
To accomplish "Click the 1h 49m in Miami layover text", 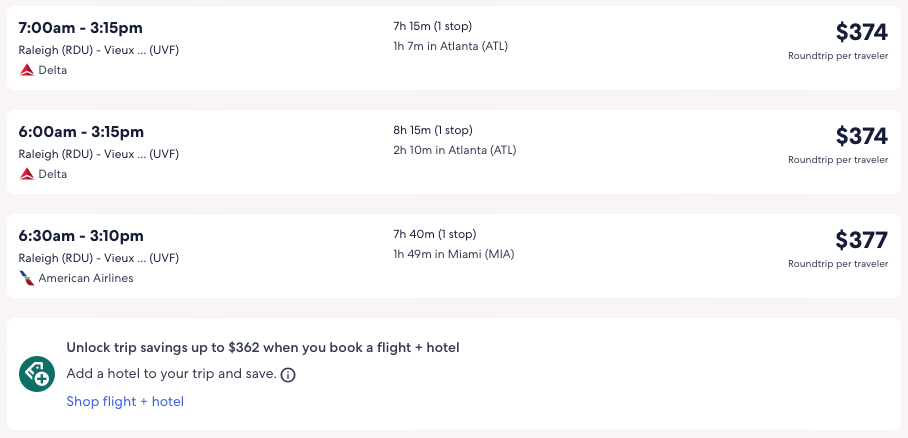I will [451, 254].
